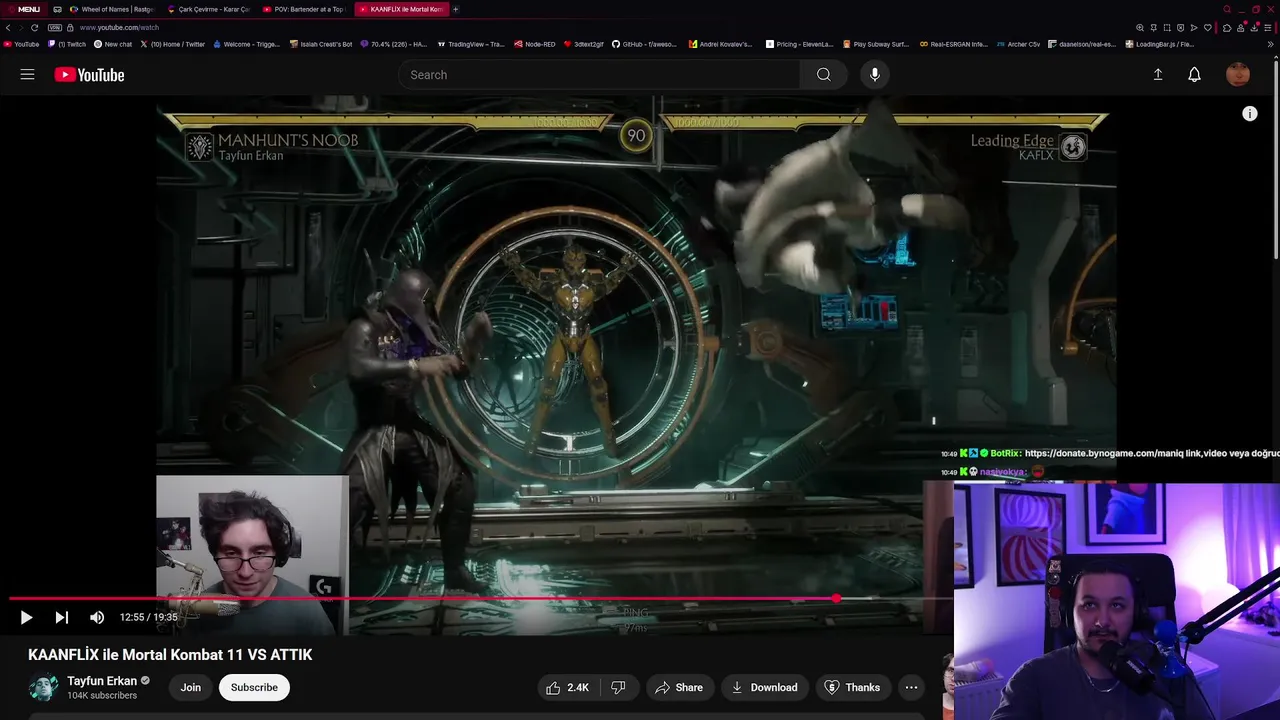The image size is (1280, 720).
Task: Open the Twitch bookmark
Action: pyautogui.click(x=67, y=44)
